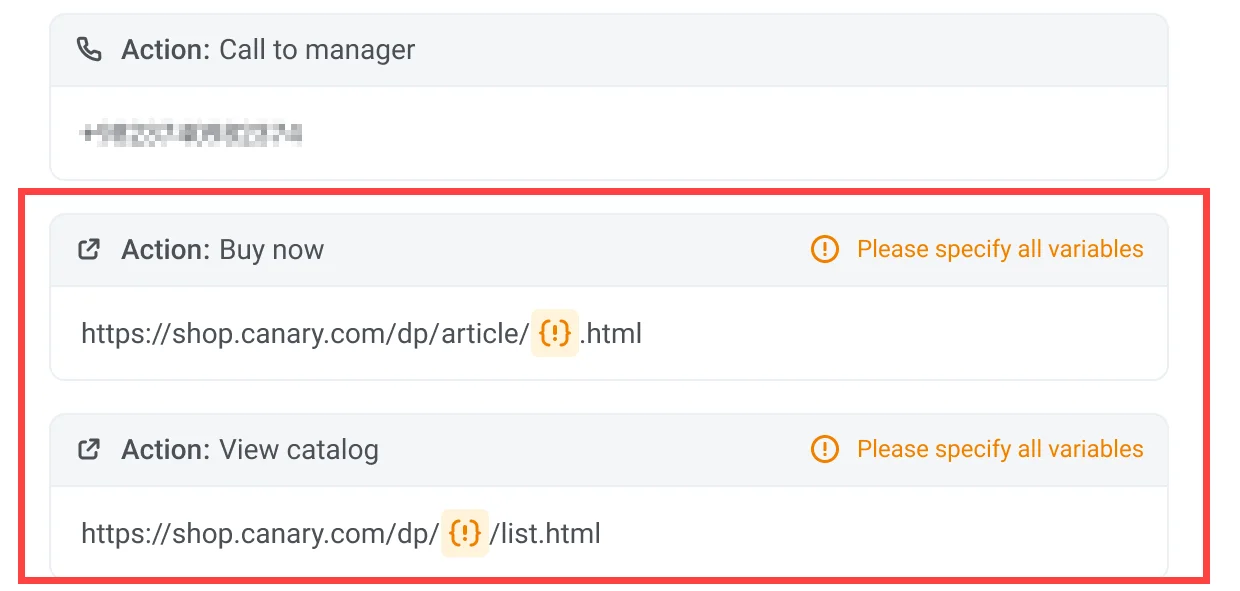Select the unspecified variable chip in Buy now URL
Viewport: 1240px width, 591px height.
556,333
